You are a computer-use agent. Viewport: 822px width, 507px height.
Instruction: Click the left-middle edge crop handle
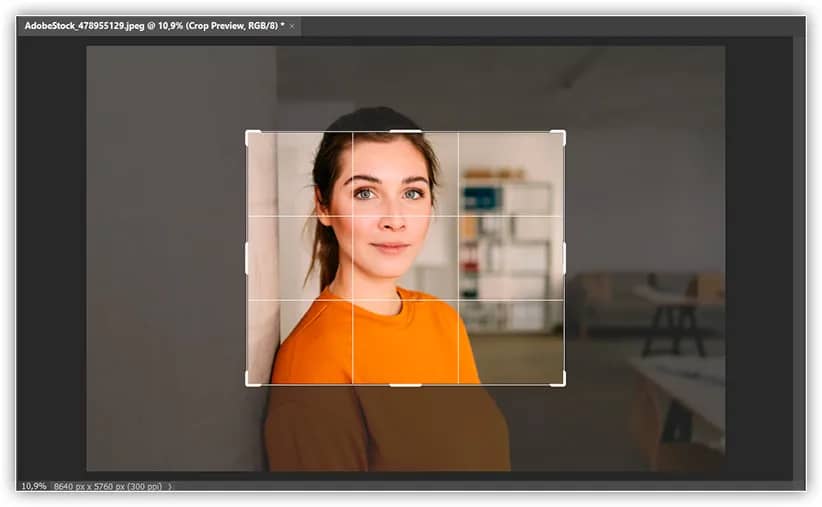[x=247, y=258]
